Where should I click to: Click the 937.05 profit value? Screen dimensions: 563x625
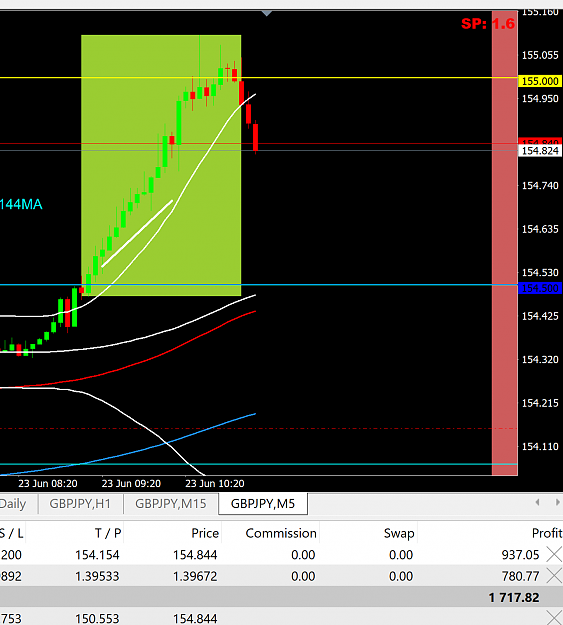tap(520, 554)
